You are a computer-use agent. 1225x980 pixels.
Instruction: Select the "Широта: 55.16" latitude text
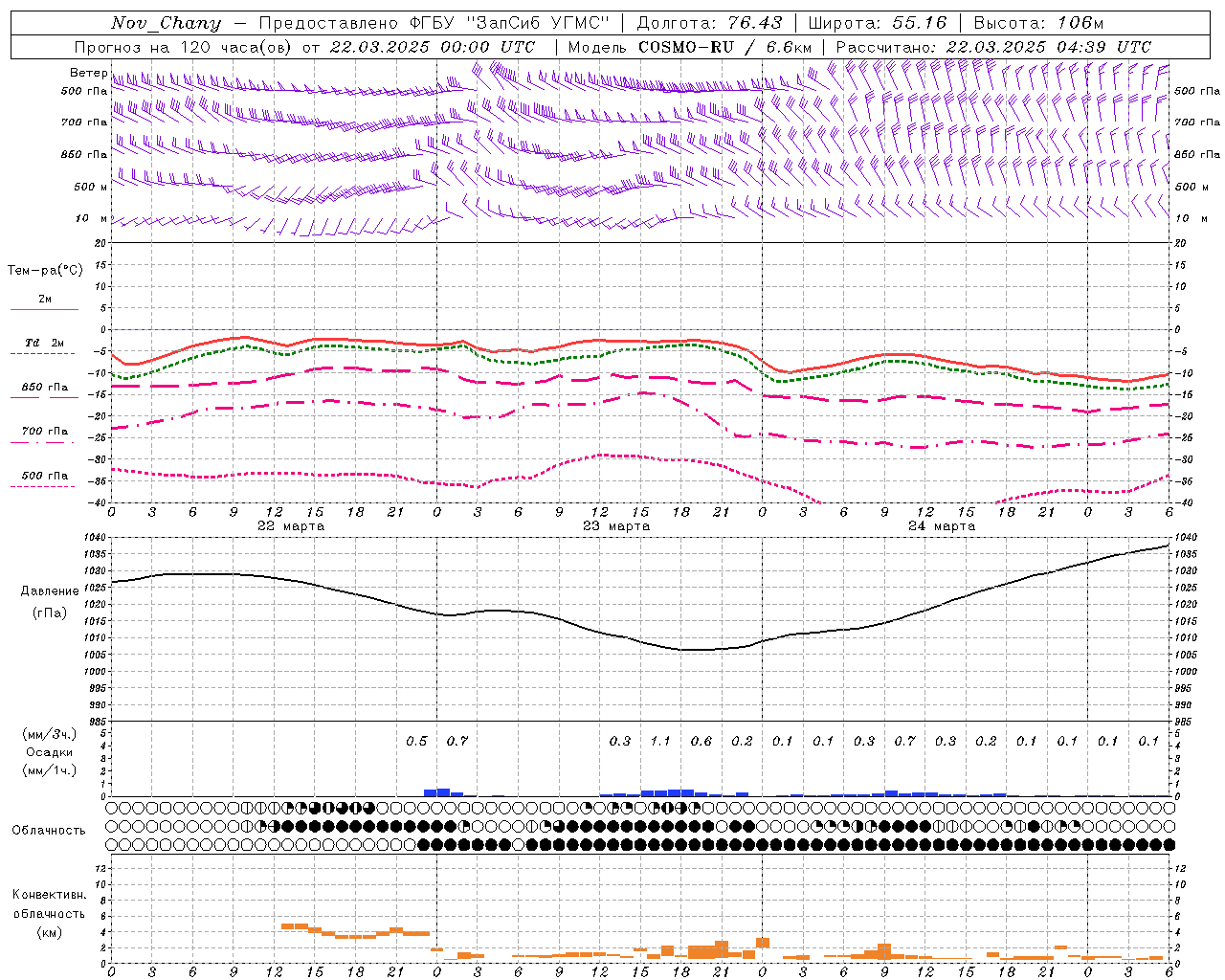pos(878,23)
